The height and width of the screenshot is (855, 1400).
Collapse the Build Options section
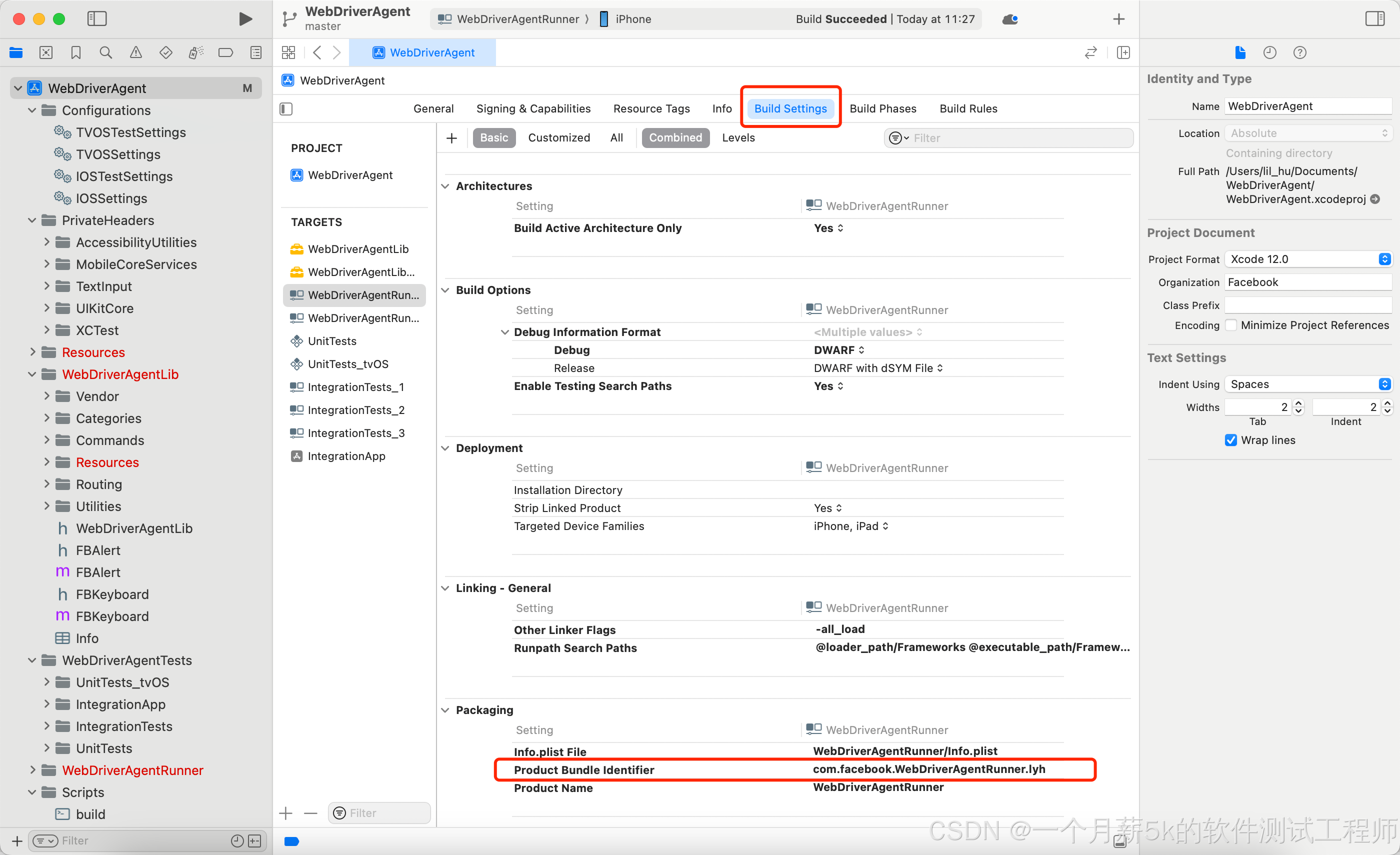tap(445, 289)
